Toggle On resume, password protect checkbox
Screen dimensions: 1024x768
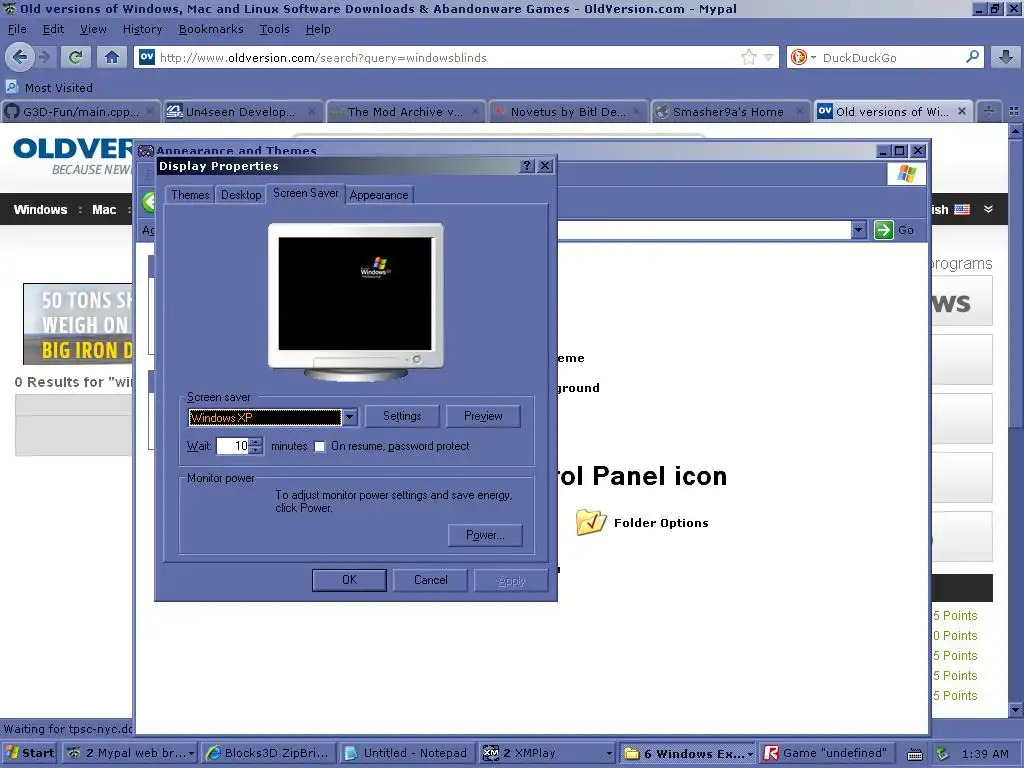[319, 447]
